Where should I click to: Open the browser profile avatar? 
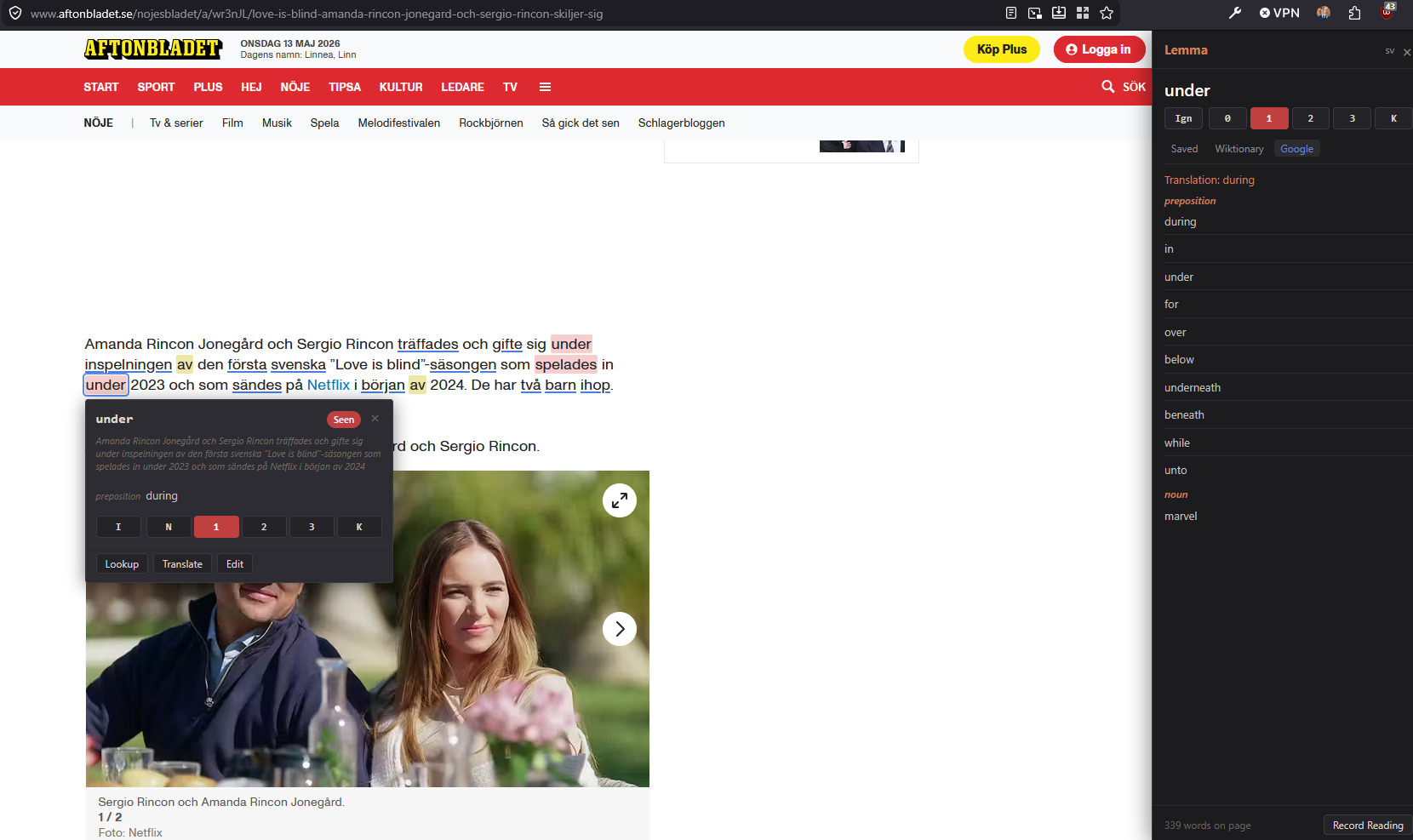point(1324,13)
